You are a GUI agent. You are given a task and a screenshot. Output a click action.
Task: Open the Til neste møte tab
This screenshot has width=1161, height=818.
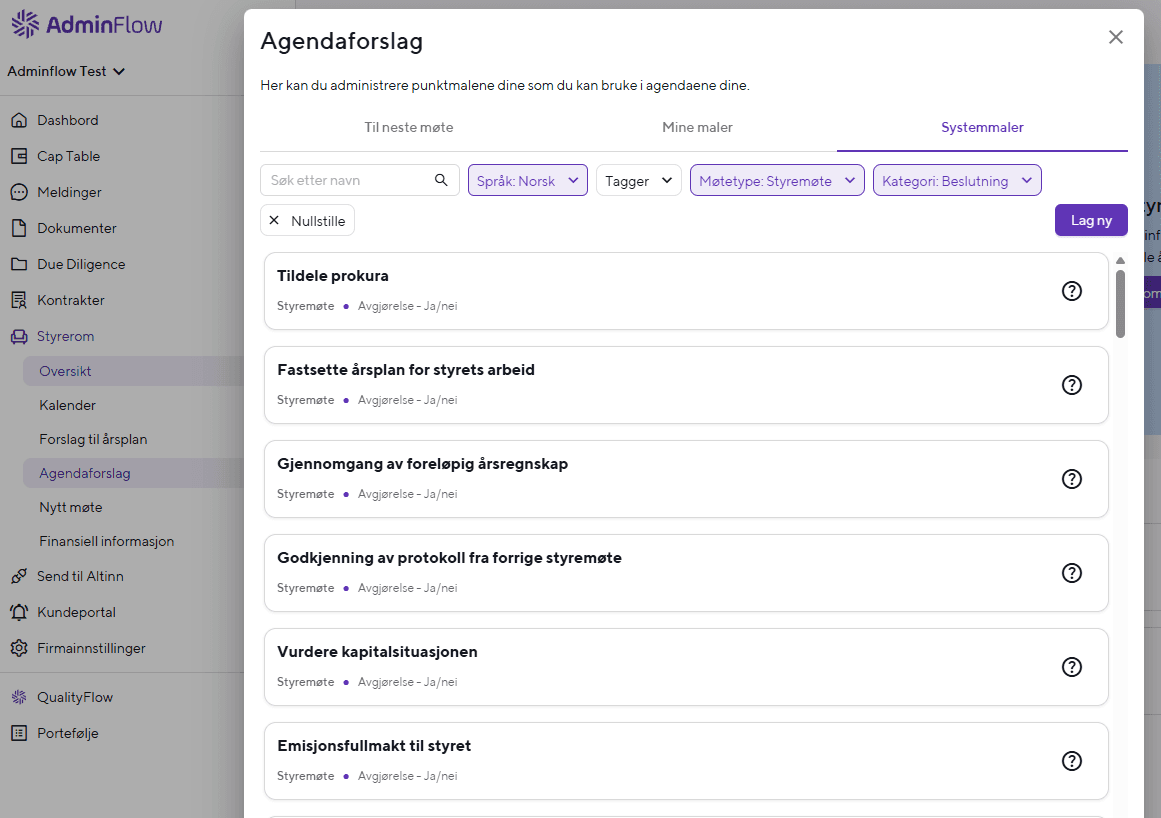coord(409,127)
